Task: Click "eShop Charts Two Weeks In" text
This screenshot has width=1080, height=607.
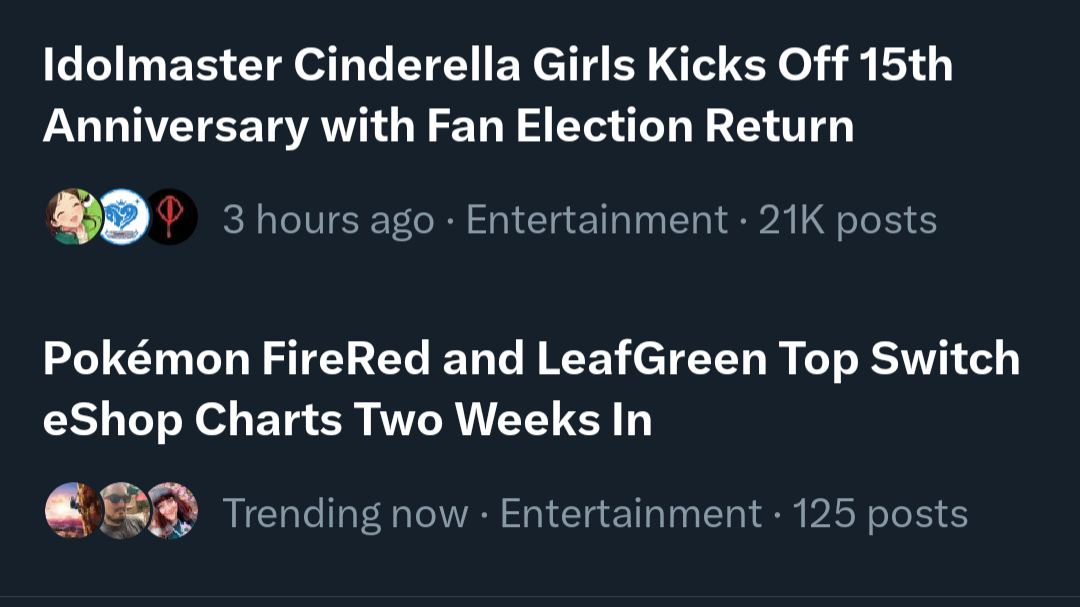Action: [x=347, y=420]
